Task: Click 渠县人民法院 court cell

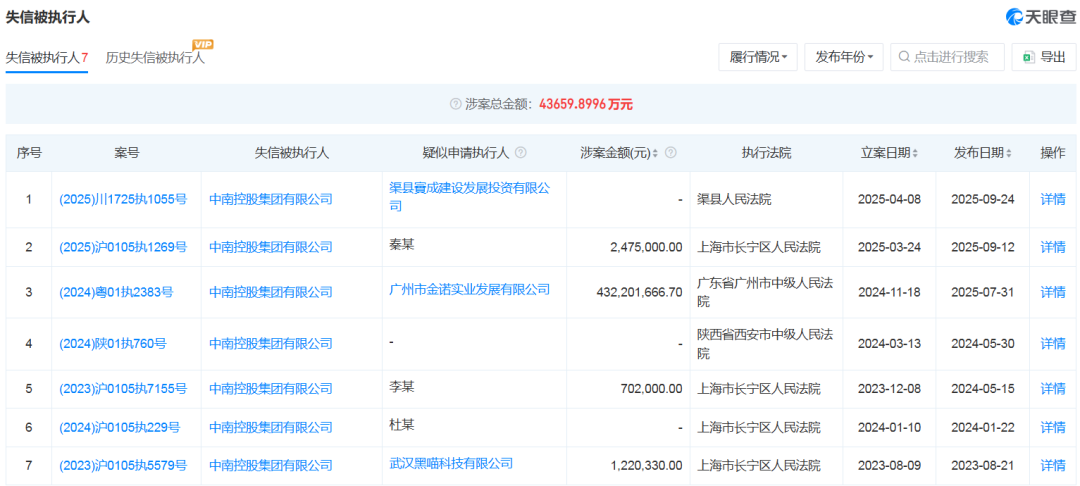Action: coord(734,200)
